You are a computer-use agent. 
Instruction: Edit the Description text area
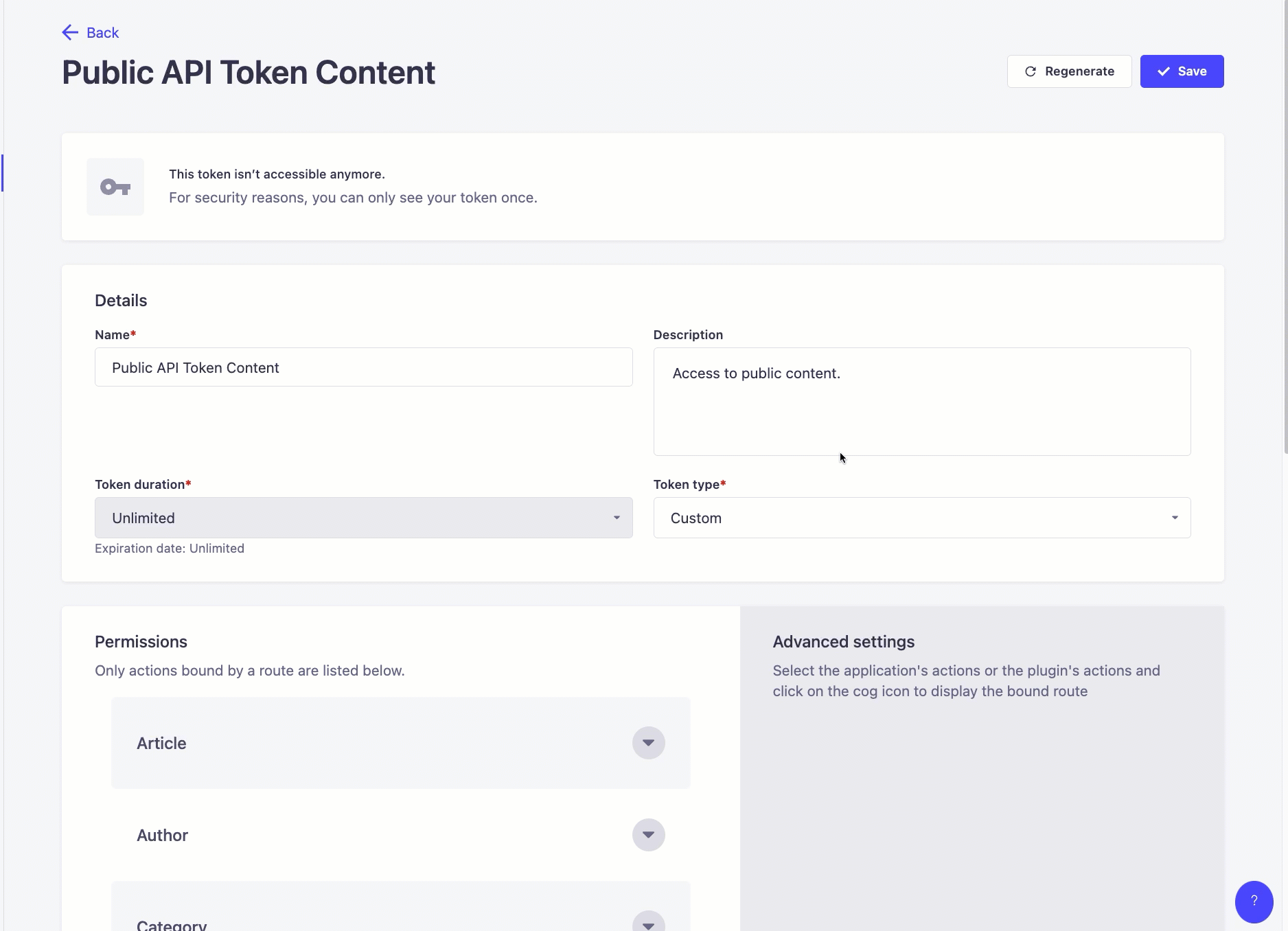(x=921, y=402)
